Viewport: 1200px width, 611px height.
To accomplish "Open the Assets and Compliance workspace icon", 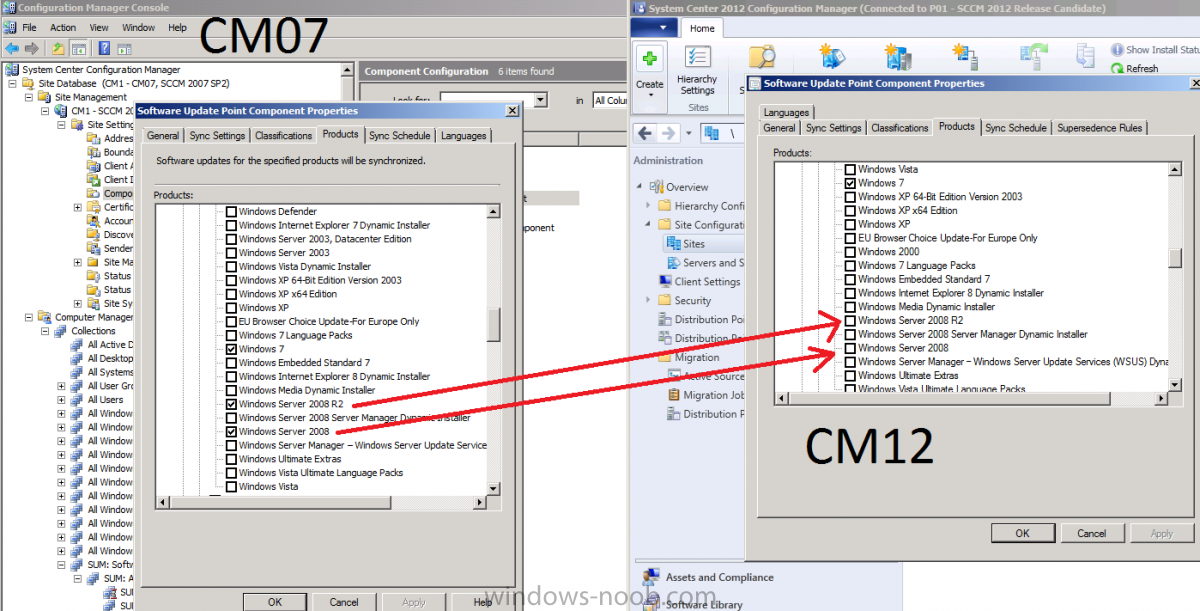I will coord(649,578).
